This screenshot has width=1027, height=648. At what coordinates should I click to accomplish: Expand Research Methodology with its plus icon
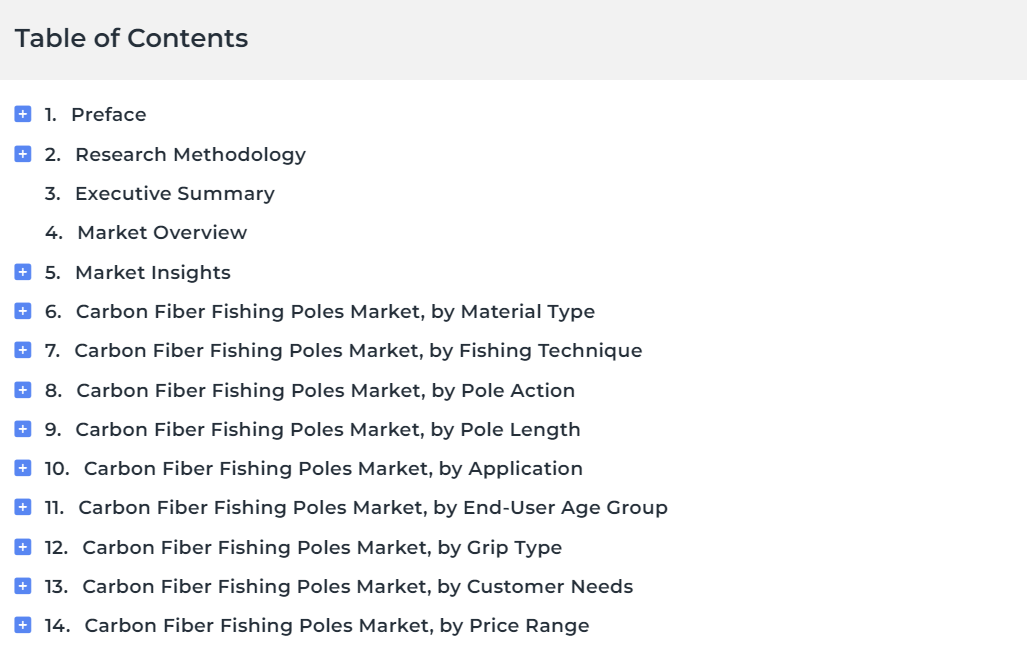(x=23, y=155)
